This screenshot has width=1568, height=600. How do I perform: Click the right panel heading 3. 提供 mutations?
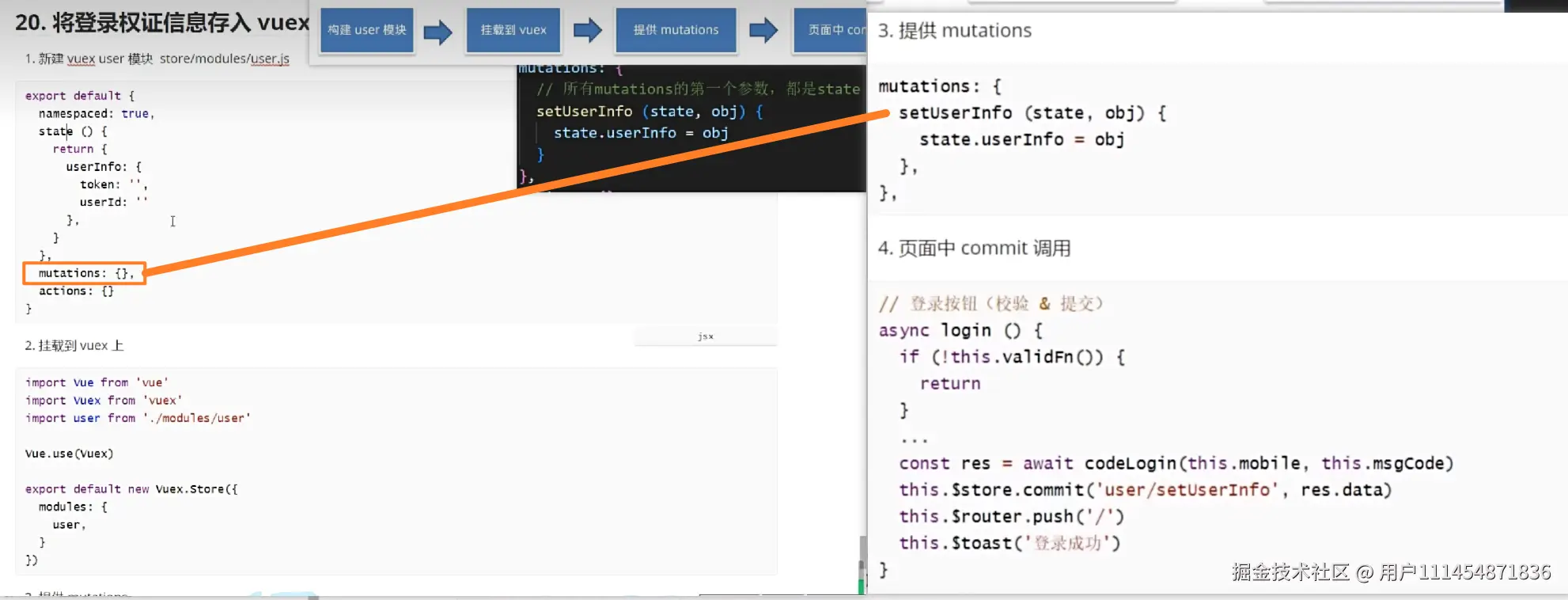click(955, 30)
